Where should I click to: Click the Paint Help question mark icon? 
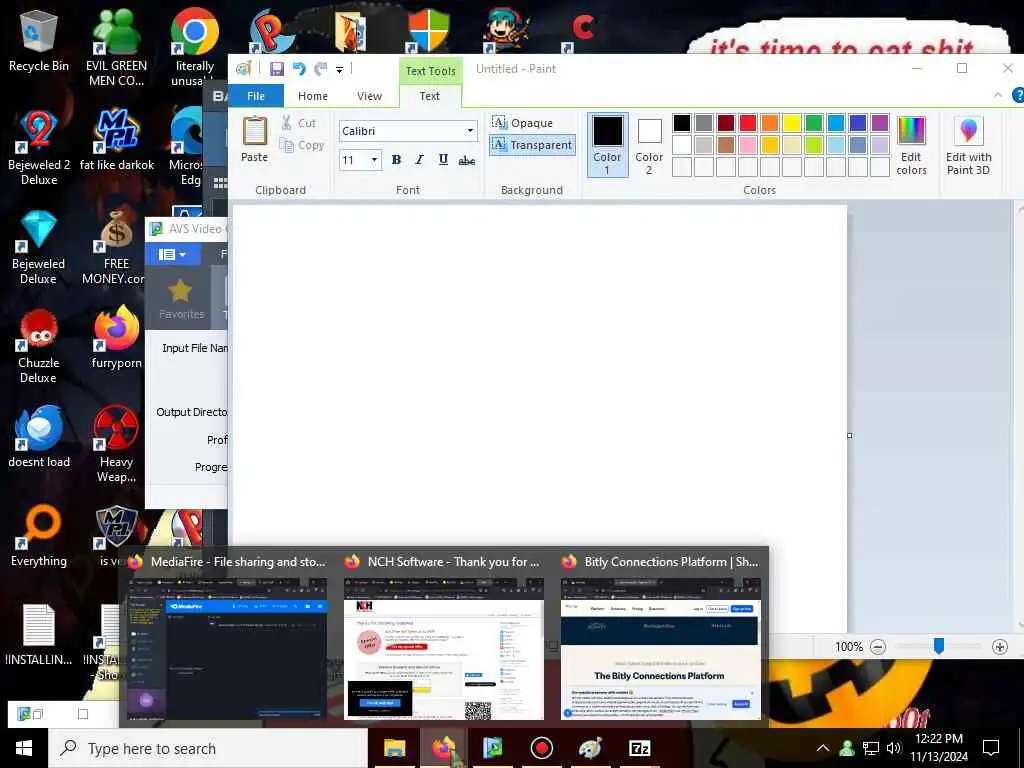pos(1017,95)
